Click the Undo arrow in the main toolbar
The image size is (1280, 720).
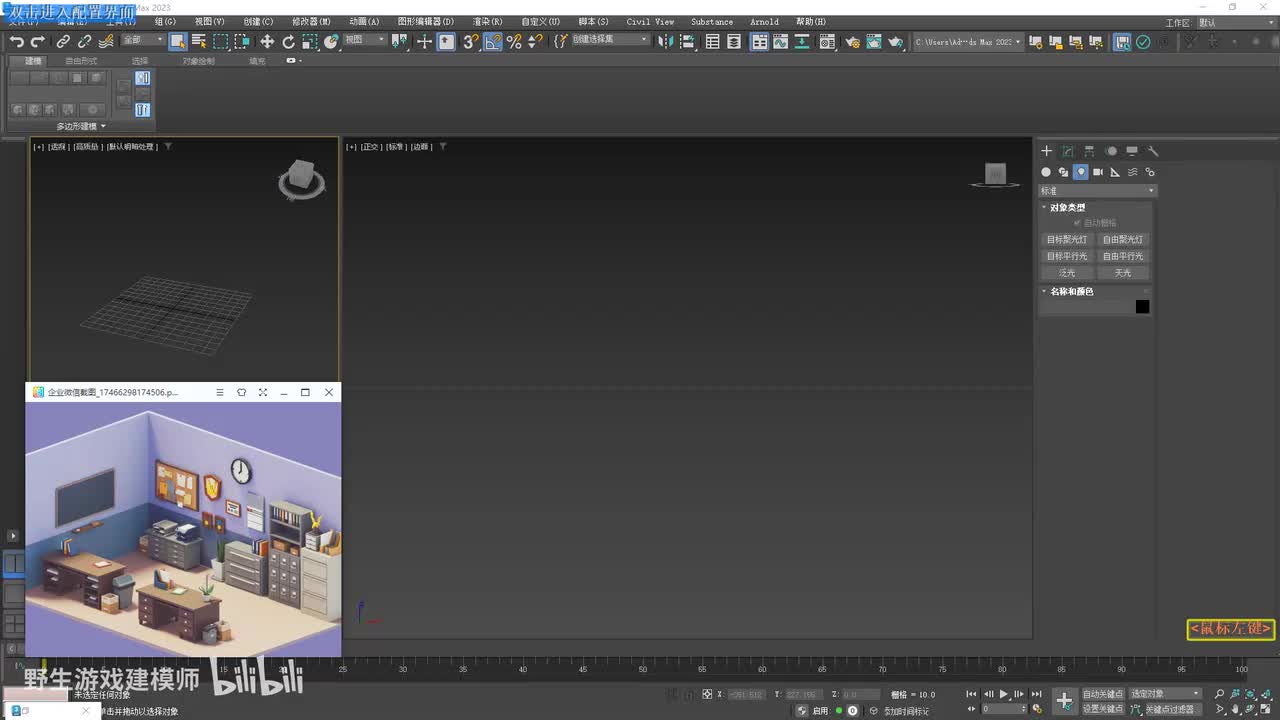pyautogui.click(x=17, y=41)
